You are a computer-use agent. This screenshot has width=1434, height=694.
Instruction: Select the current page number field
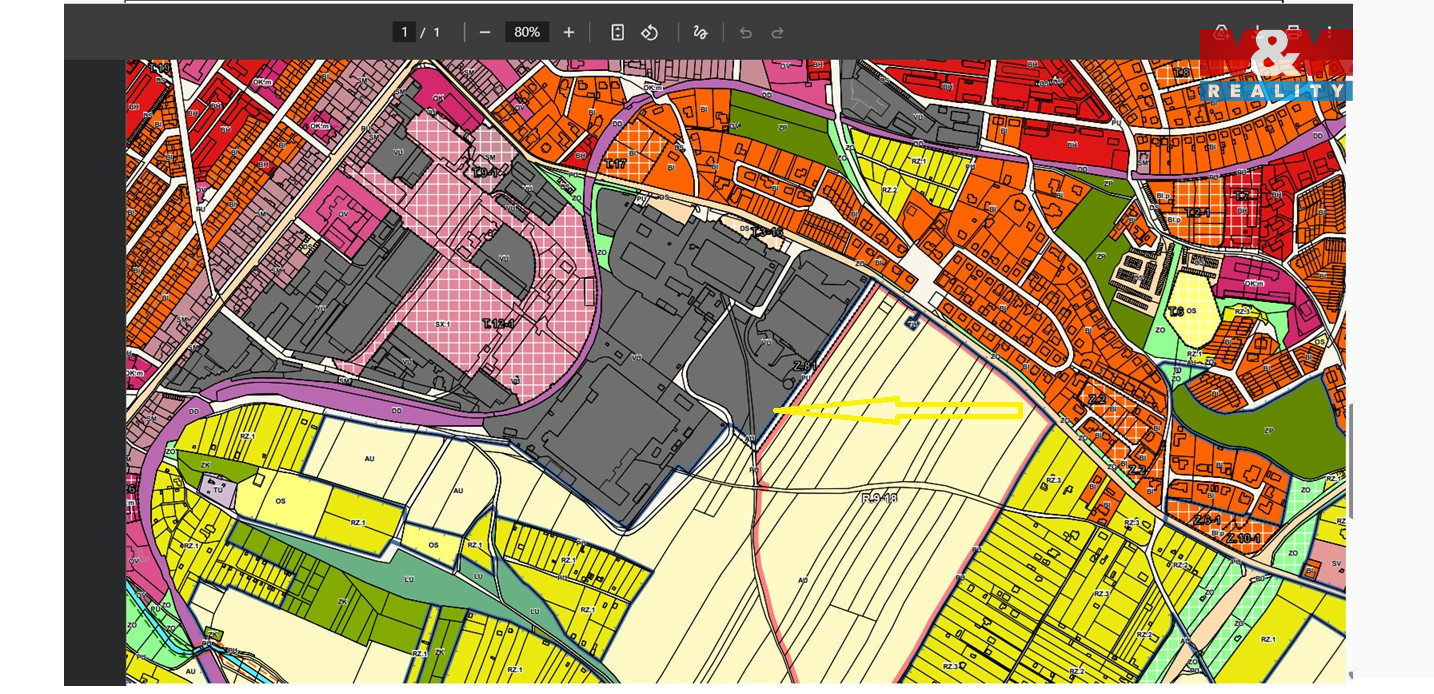click(404, 32)
